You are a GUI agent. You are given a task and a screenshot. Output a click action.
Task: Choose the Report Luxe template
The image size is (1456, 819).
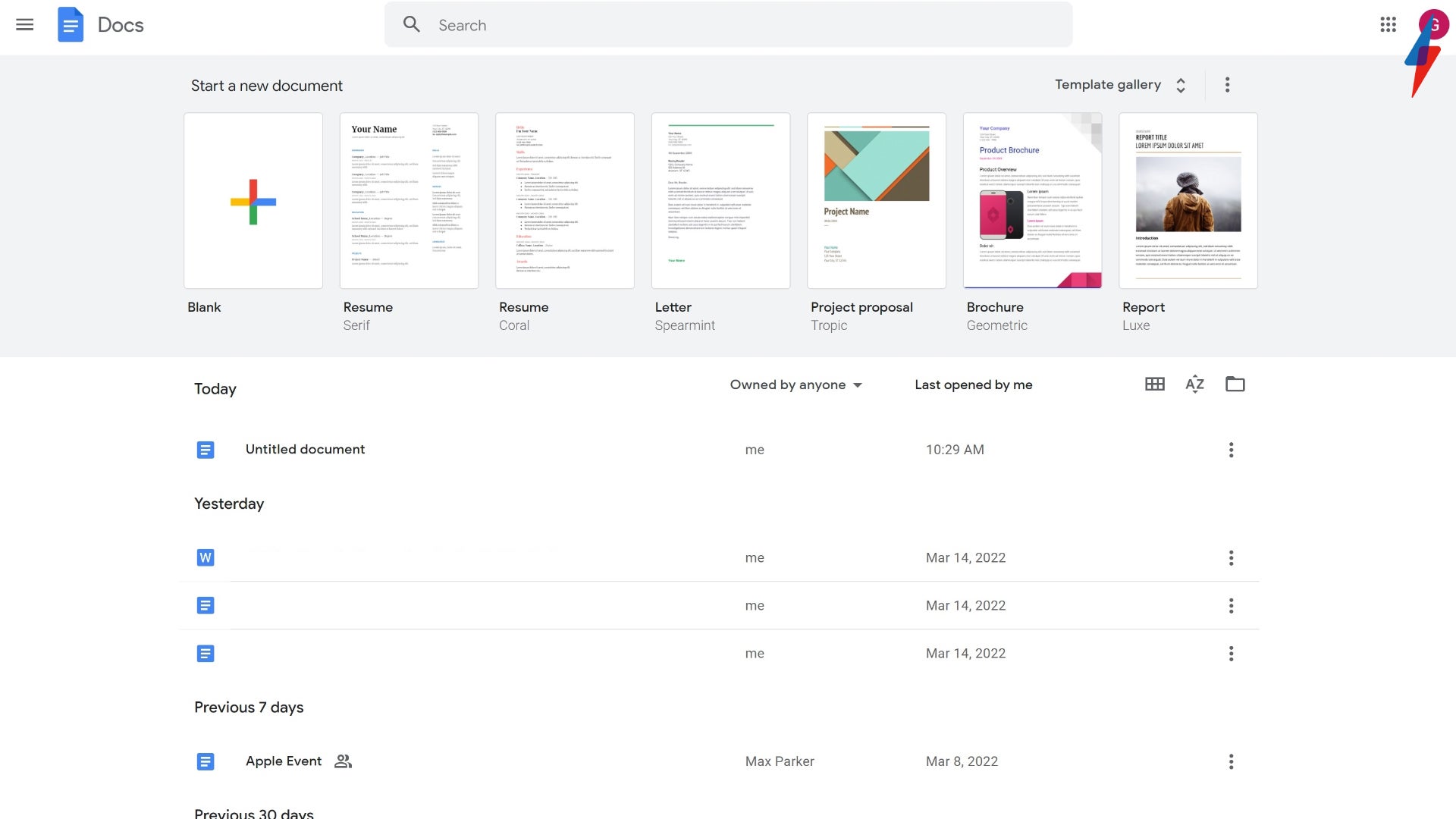click(x=1188, y=201)
